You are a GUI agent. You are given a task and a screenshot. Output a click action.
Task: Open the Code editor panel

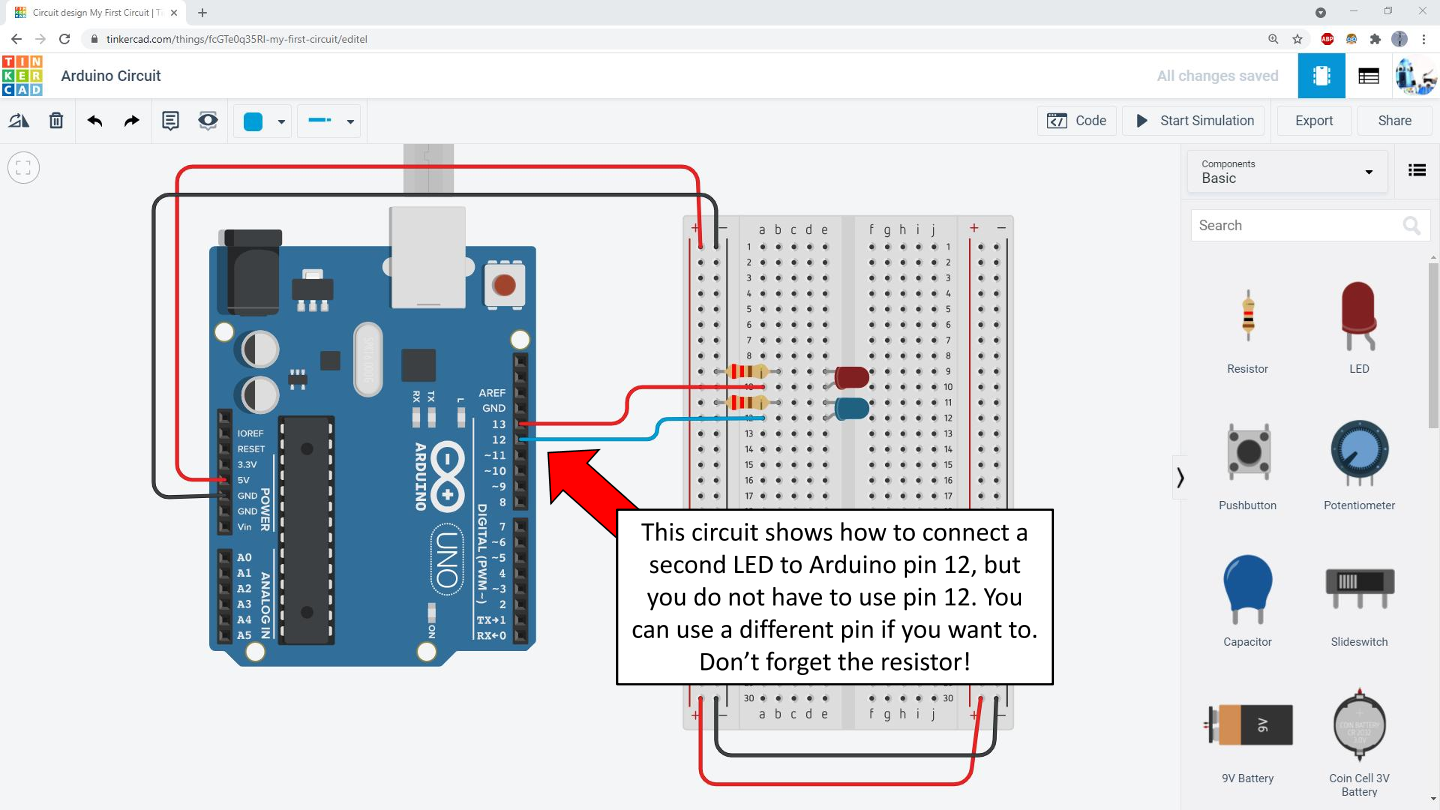tap(1076, 121)
